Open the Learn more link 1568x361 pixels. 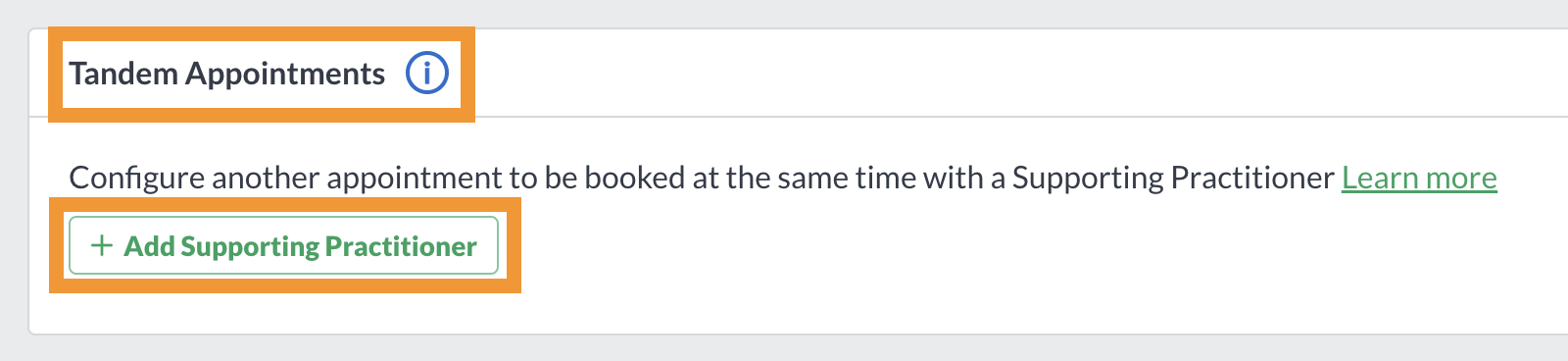[1419, 178]
